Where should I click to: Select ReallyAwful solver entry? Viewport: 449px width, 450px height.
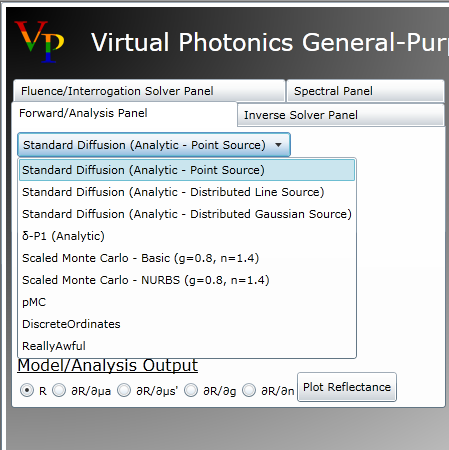click(187, 346)
